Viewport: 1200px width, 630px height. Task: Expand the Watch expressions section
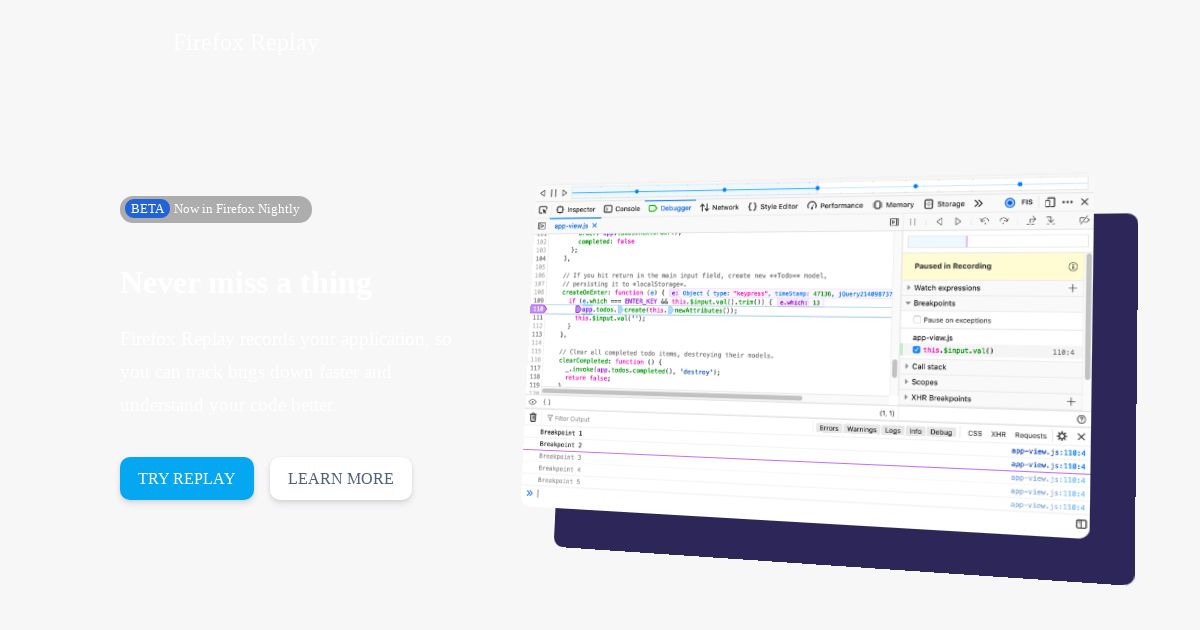click(x=943, y=288)
